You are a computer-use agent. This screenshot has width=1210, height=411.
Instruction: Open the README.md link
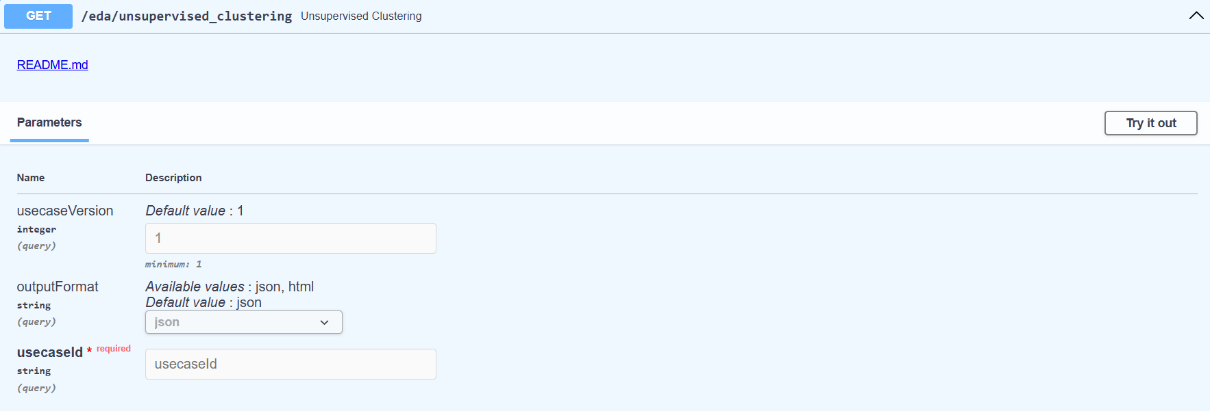click(x=52, y=65)
